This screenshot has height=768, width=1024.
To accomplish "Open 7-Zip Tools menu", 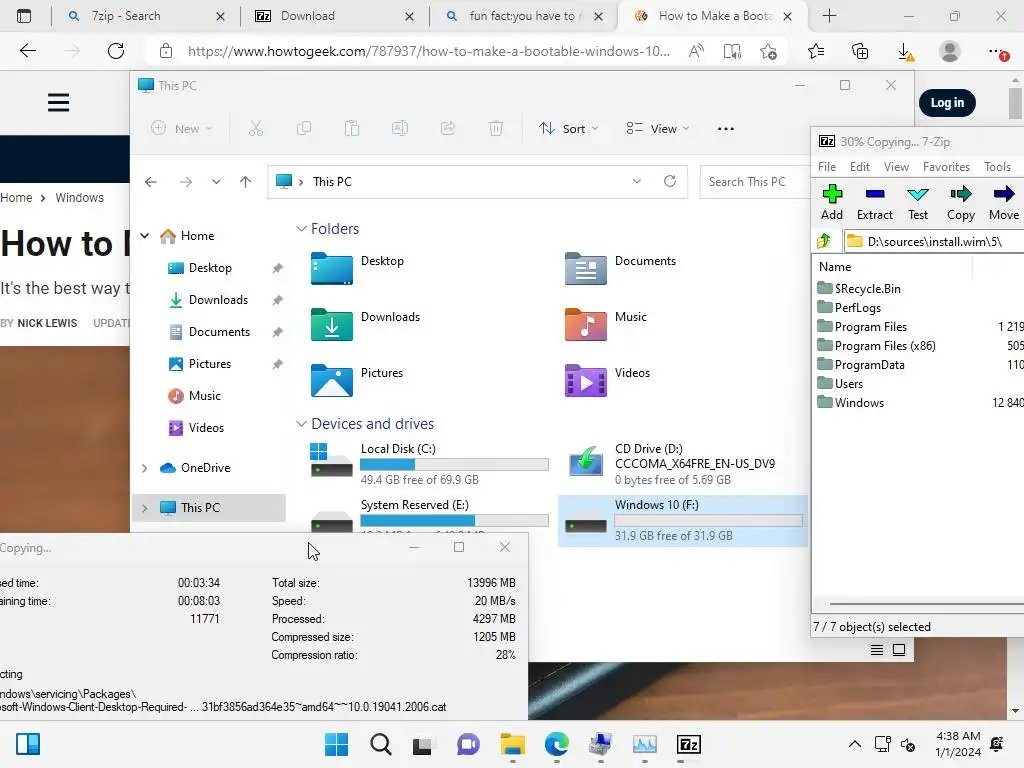I will click(x=997, y=167).
